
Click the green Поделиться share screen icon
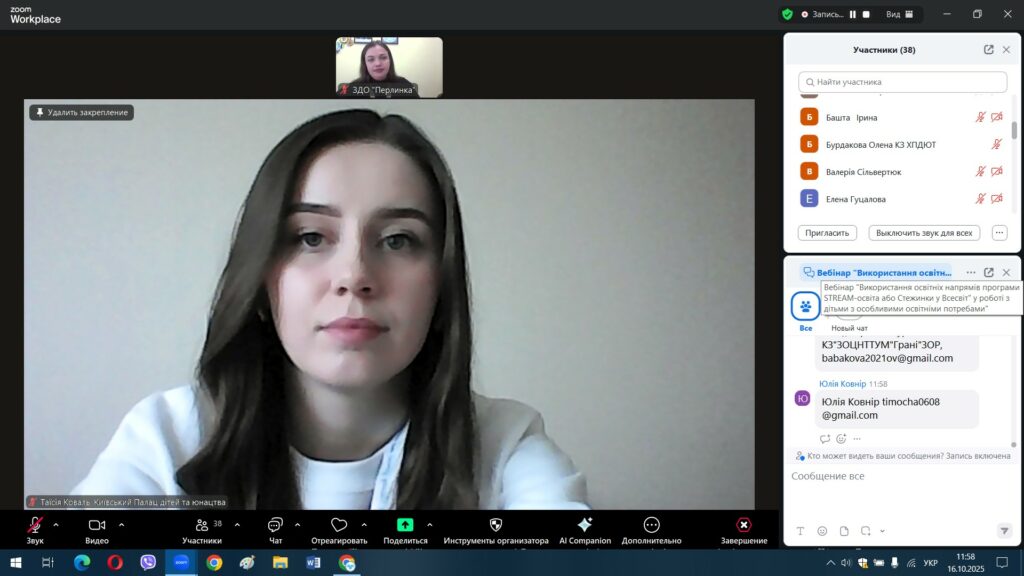pyautogui.click(x=405, y=525)
